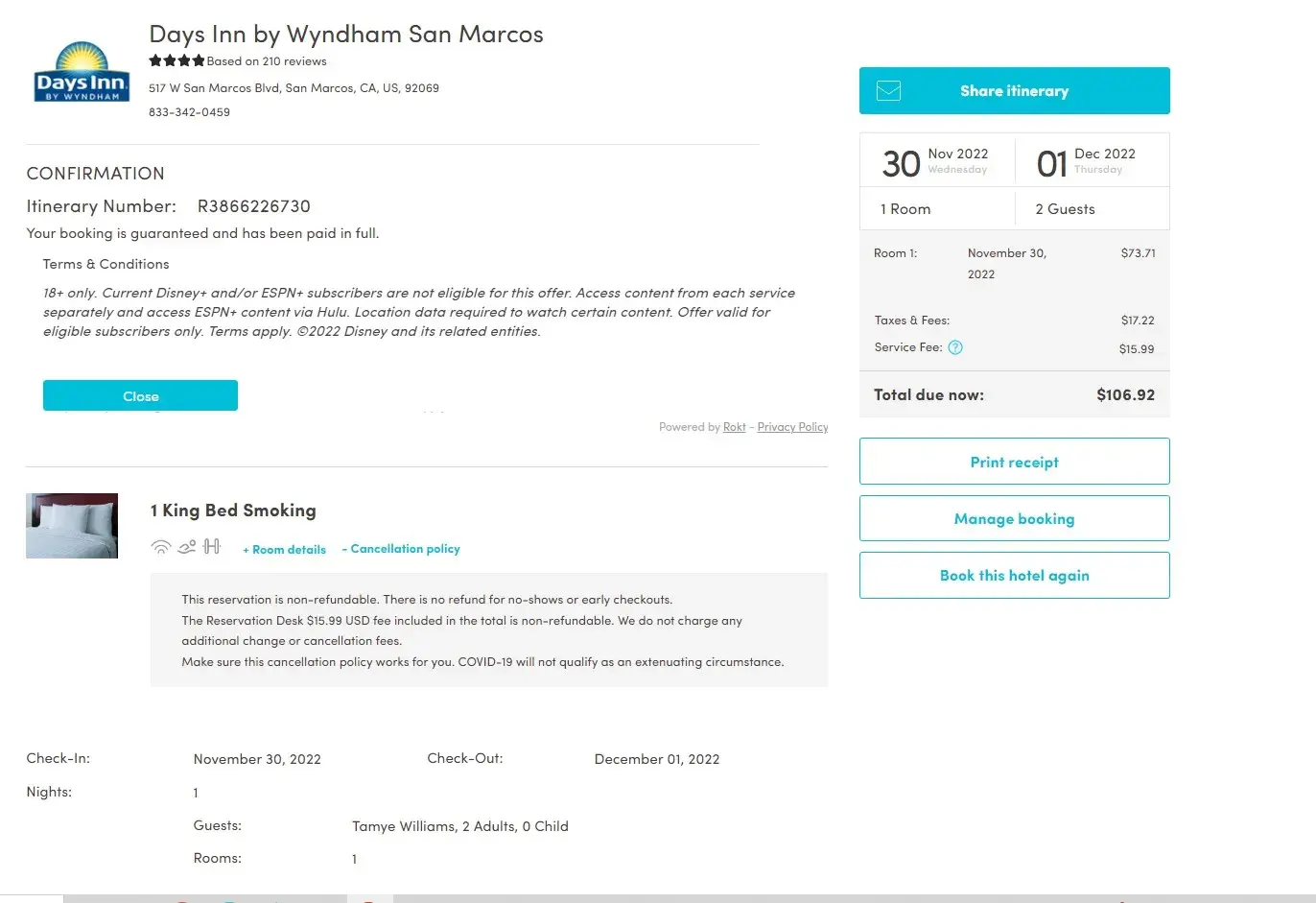Open Manage booking

(1014, 518)
